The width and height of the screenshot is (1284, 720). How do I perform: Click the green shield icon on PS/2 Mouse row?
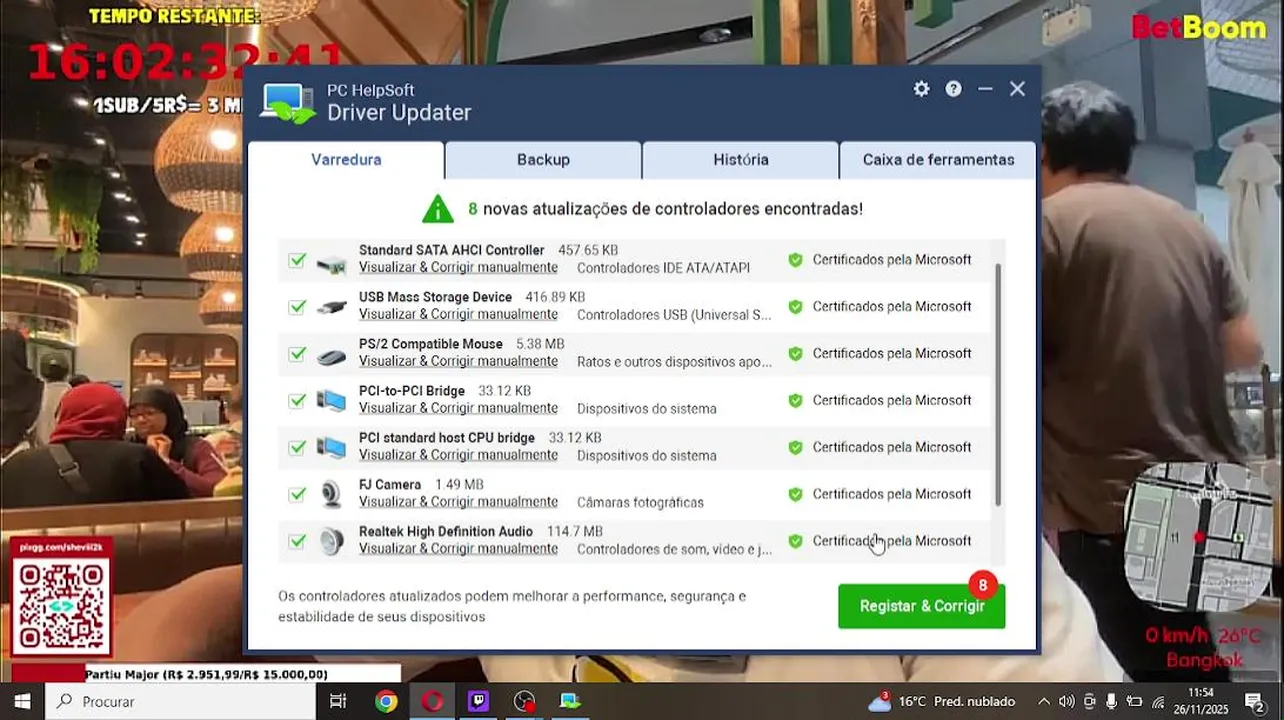click(x=795, y=354)
